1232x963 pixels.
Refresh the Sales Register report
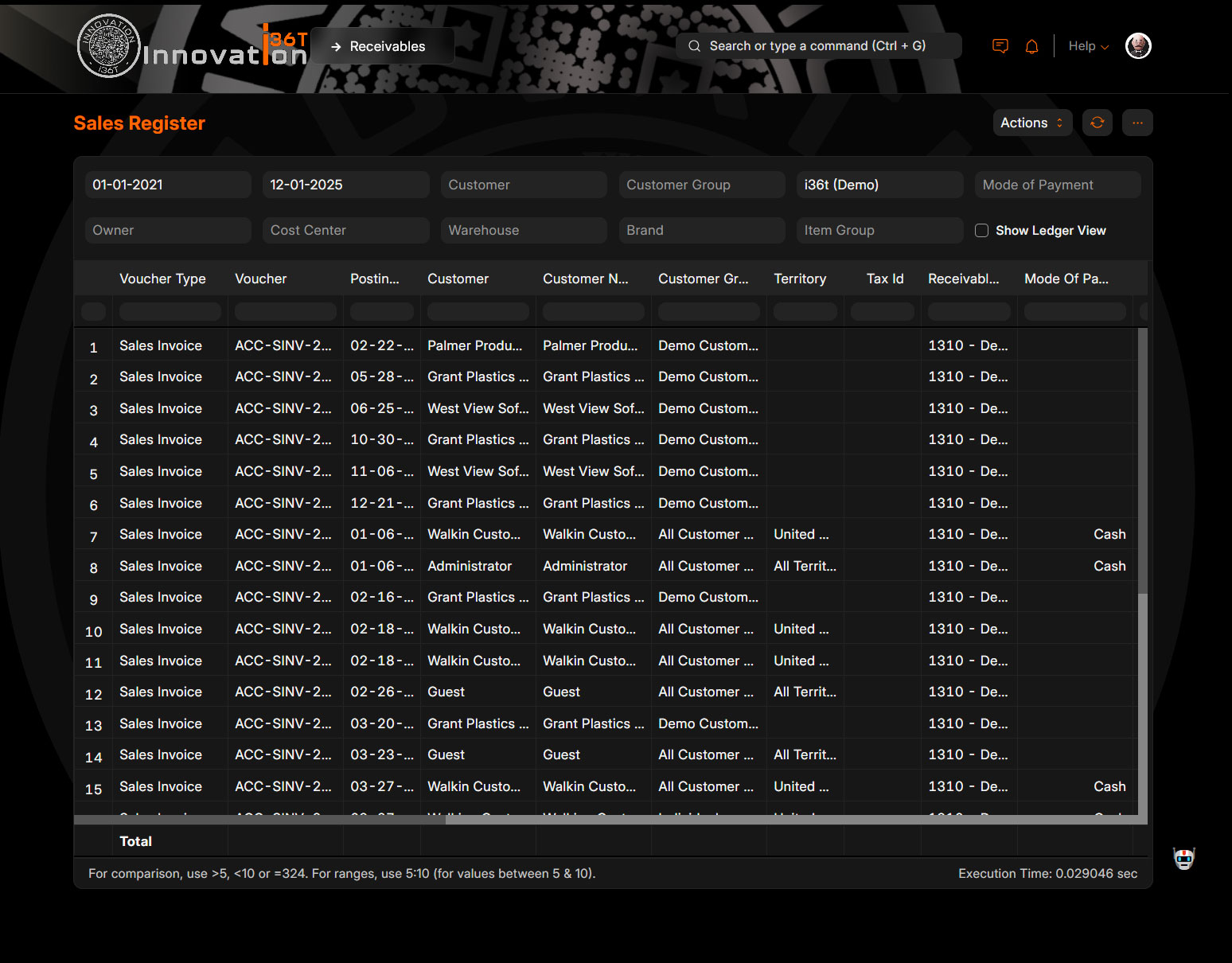[1097, 123]
